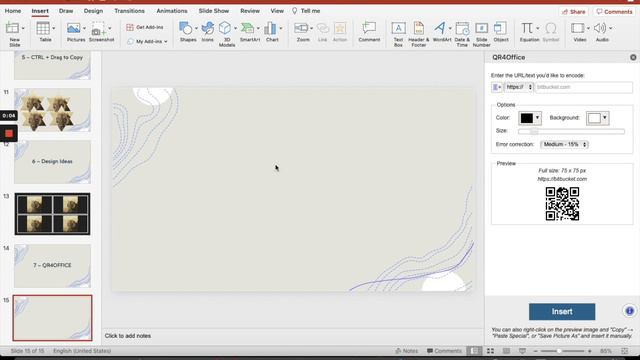Open Error correction Medium - 15% dropdown
The height and width of the screenshot is (360, 640).
click(564, 144)
